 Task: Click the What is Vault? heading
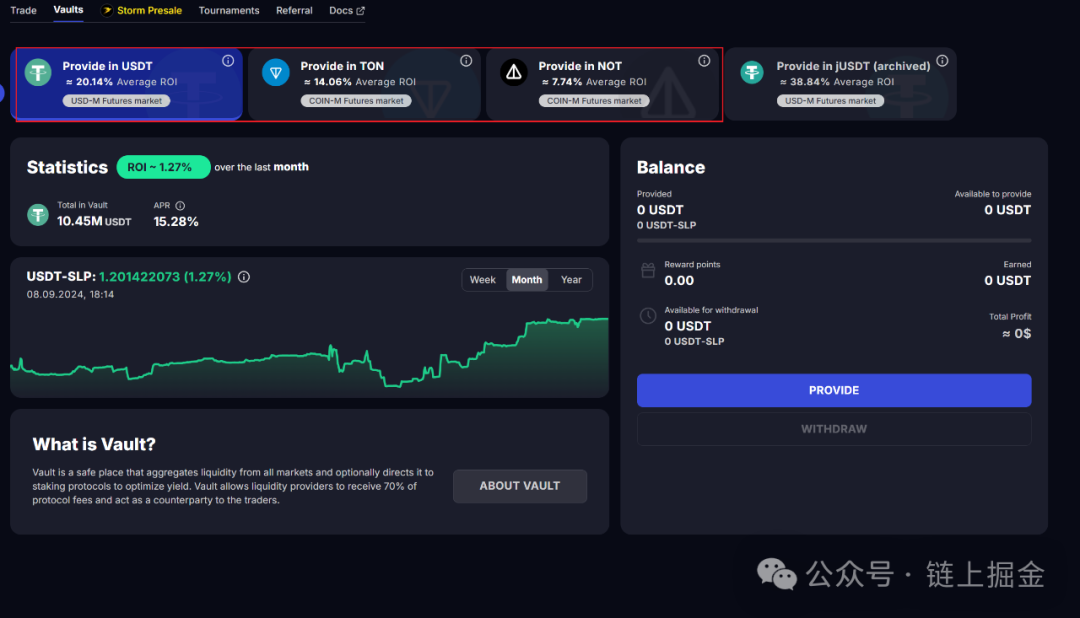pos(94,444)
